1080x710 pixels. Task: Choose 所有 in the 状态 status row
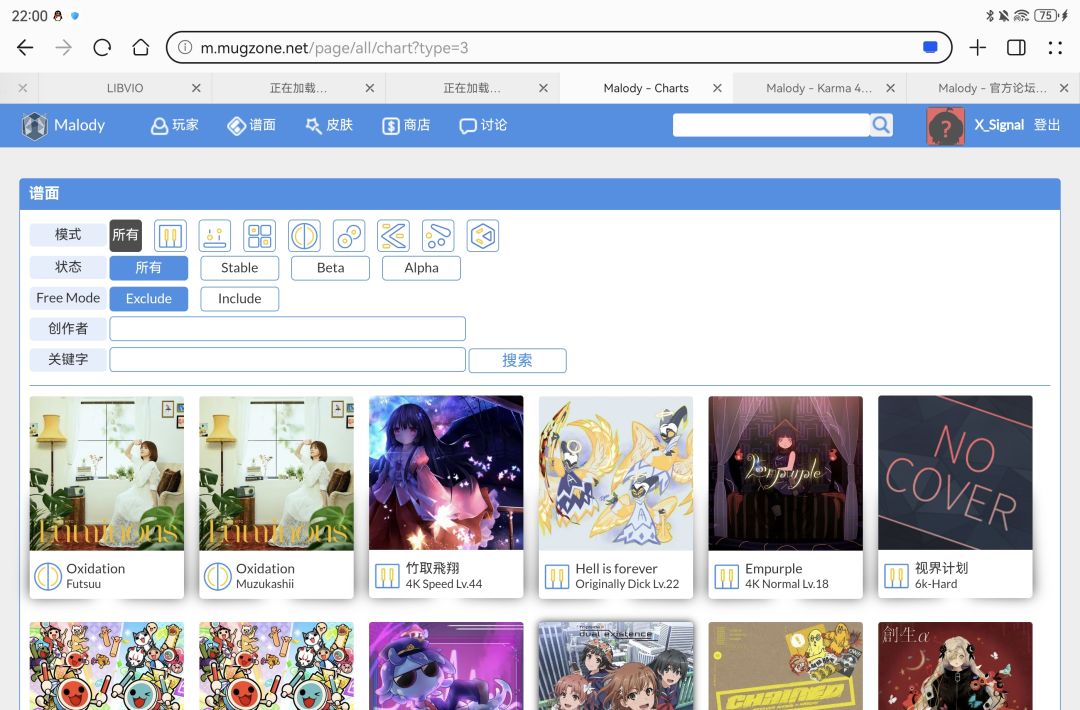pyautogui.click(x=149, y=268)
